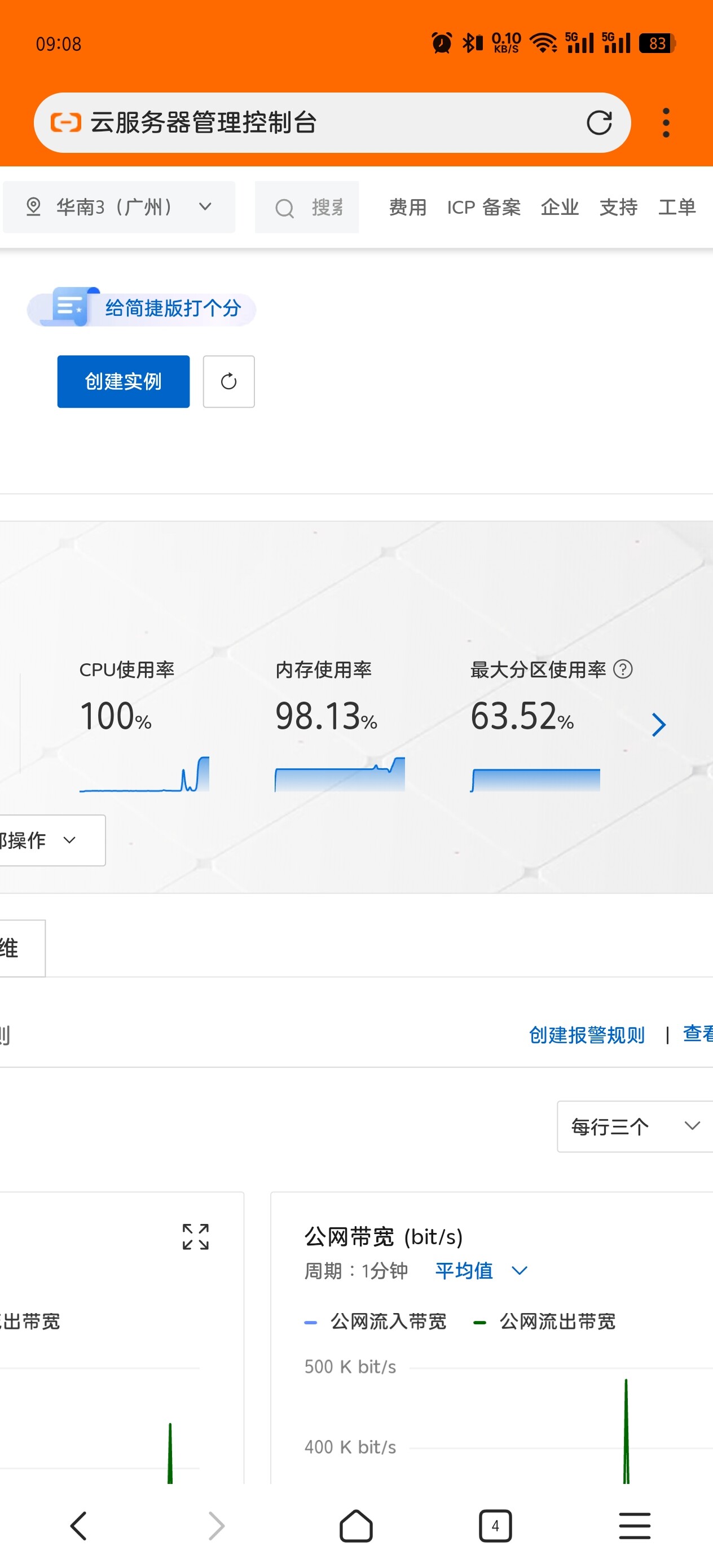Click the CPU usage value 100%
The height and width of the screenshot is (1568, 713).
tap(116, 716)
